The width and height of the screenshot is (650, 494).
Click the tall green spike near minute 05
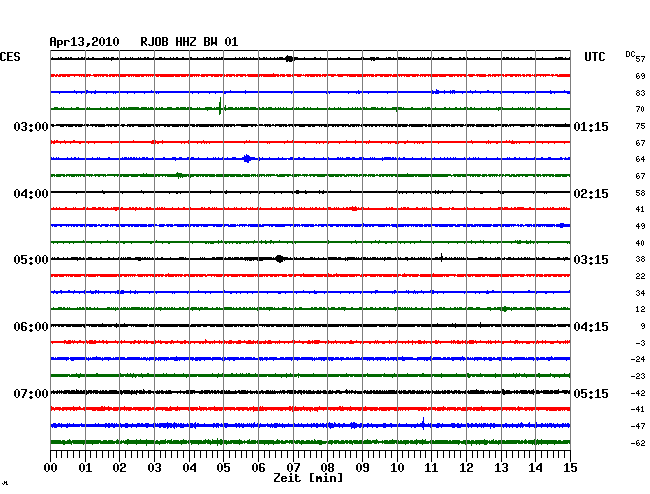(x=220, y=106)
